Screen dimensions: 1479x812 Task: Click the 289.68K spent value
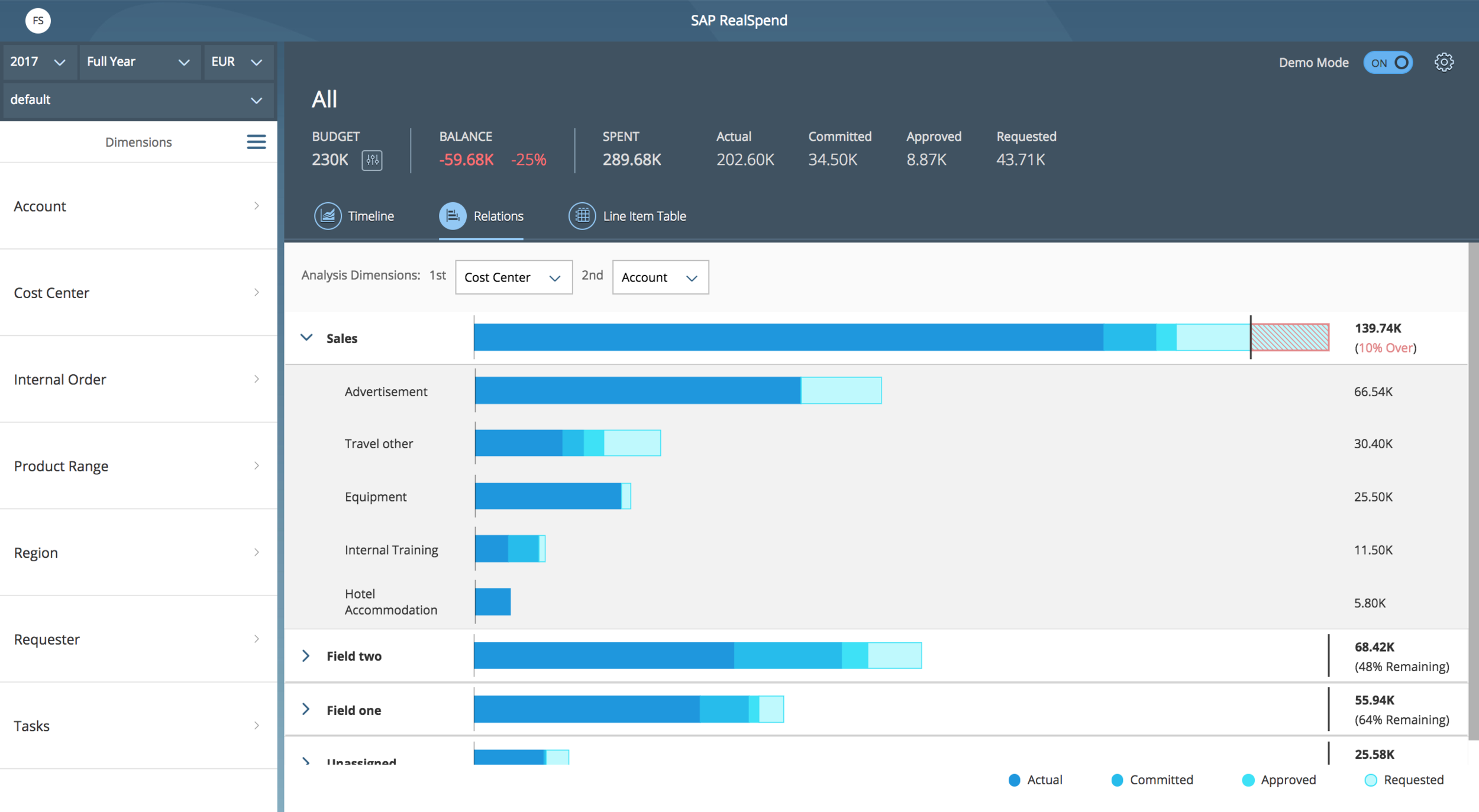coord(632,160)
